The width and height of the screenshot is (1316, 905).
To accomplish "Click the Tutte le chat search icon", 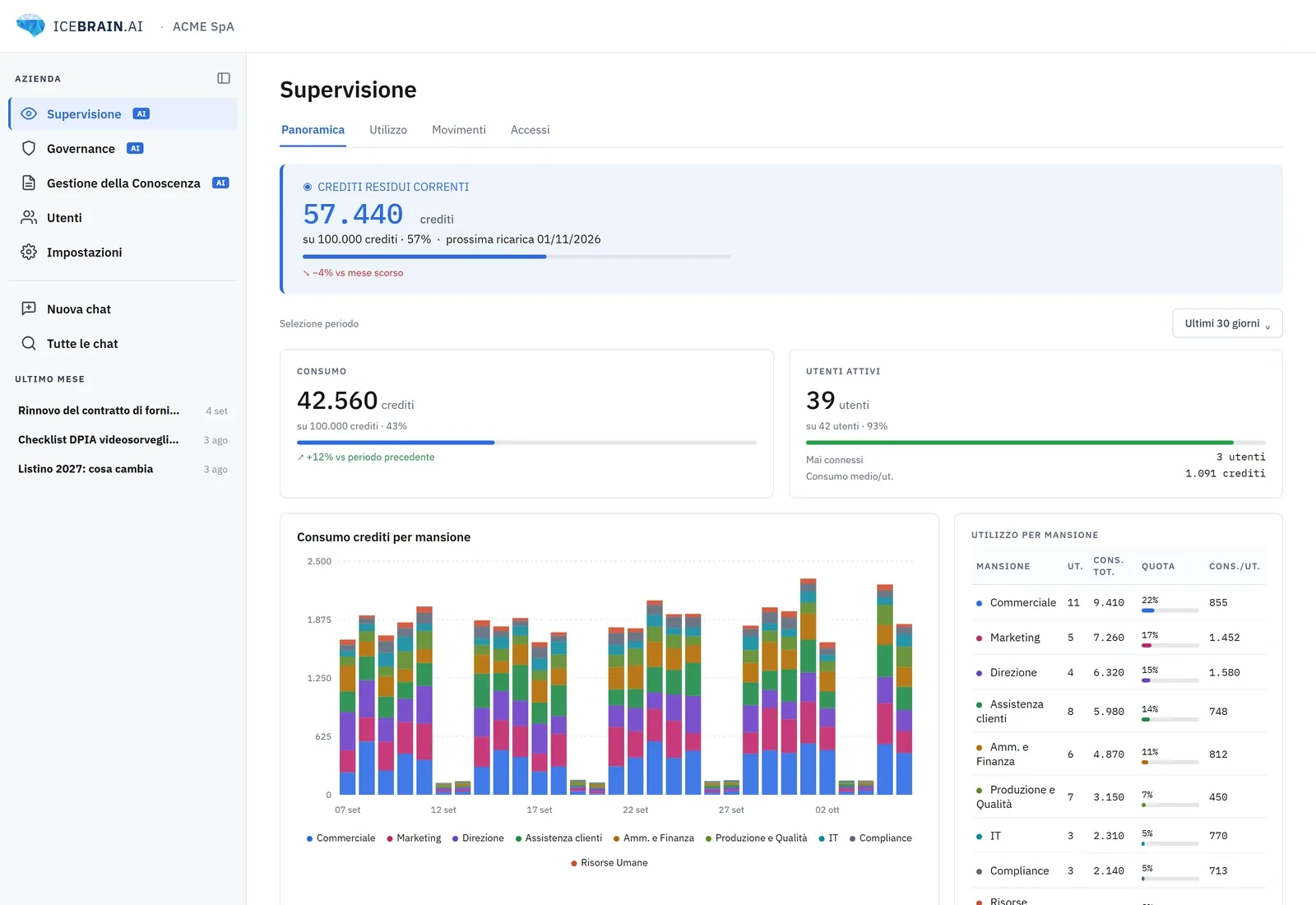I will point(29,343).
